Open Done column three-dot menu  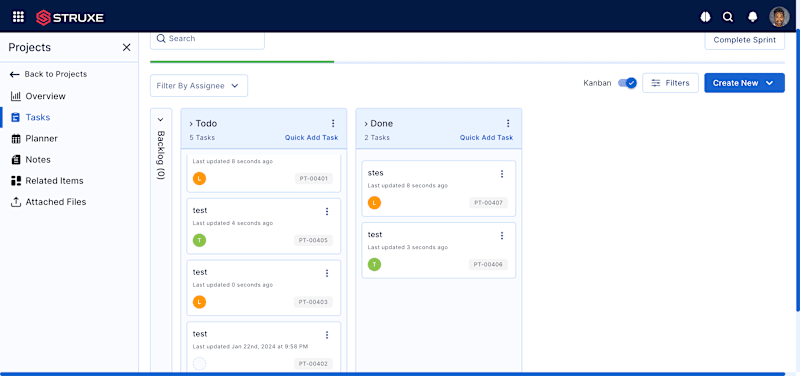tap(508, 123)
